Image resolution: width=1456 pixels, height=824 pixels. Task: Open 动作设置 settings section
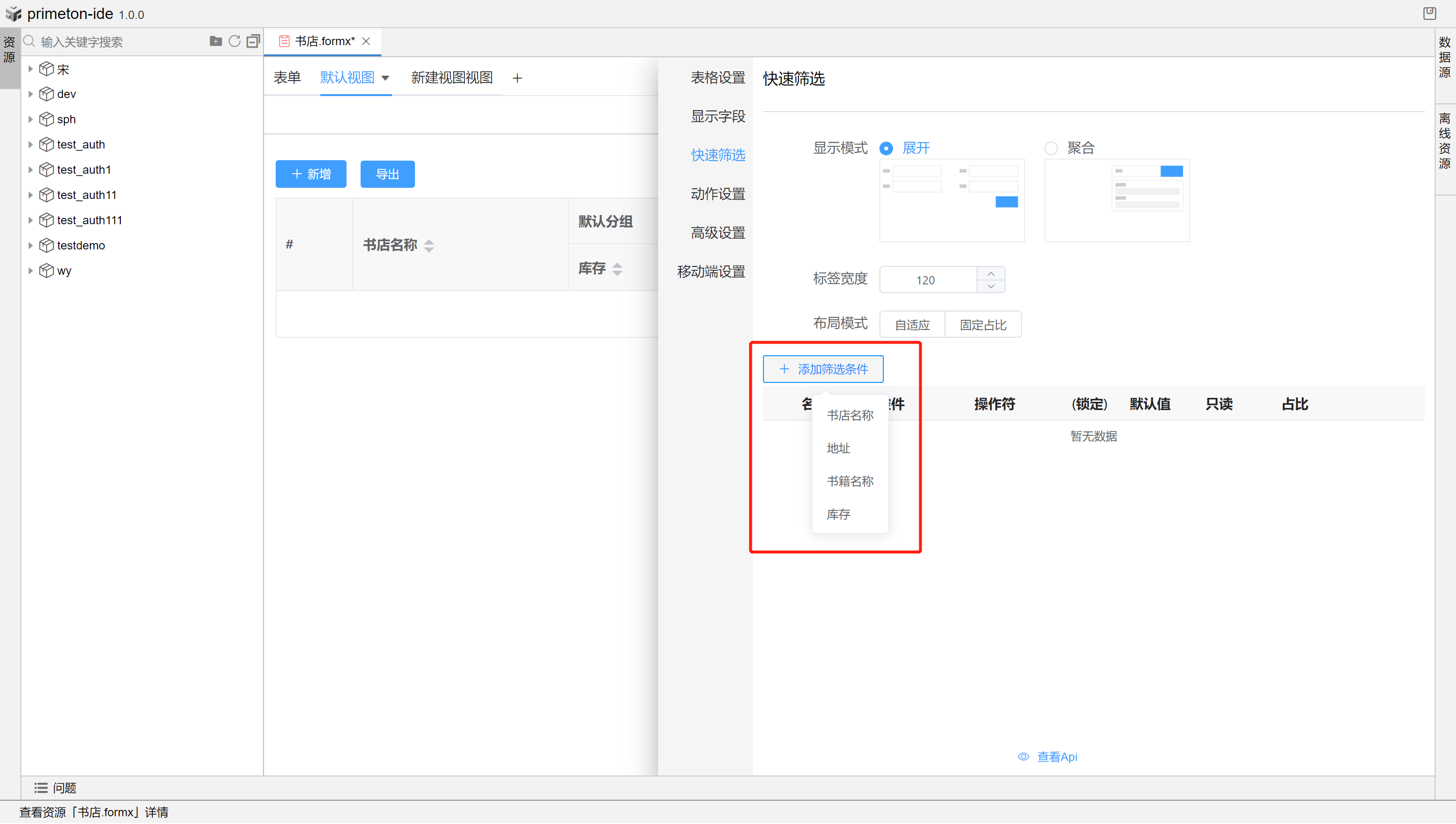[x=717, y=194]
